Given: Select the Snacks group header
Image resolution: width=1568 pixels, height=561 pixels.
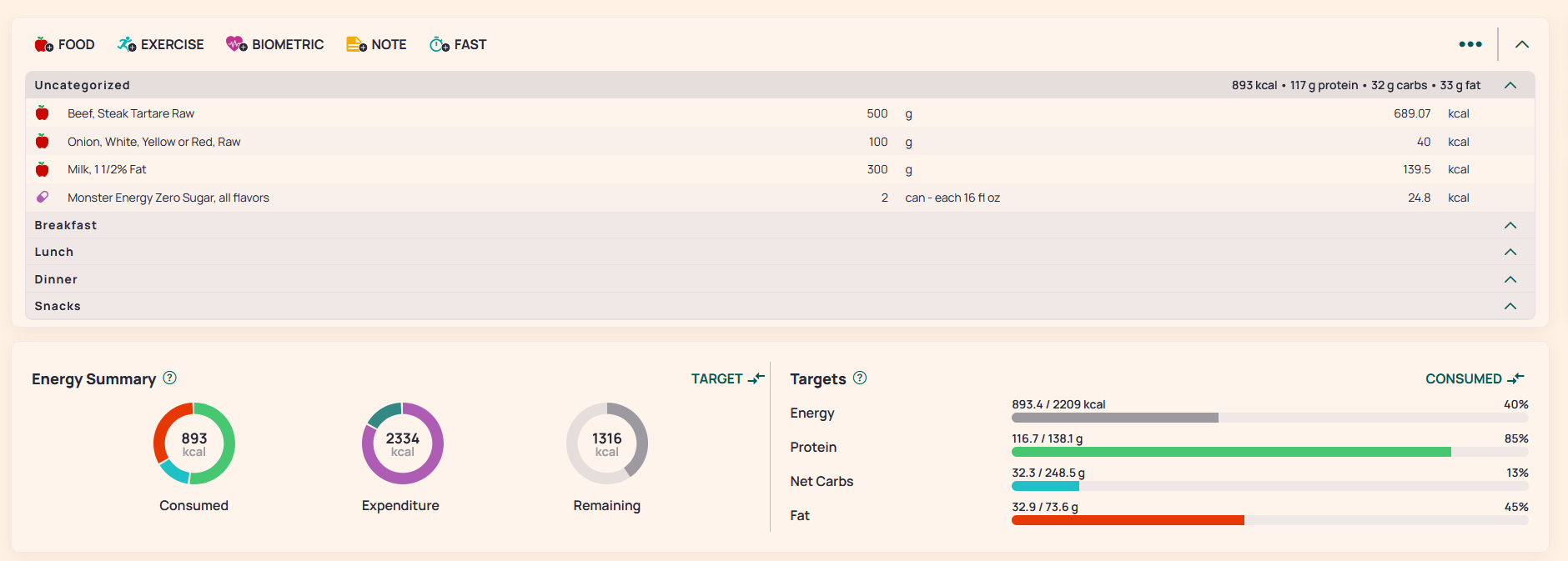Looking at the screenshot, I should [x=780, y=306].
